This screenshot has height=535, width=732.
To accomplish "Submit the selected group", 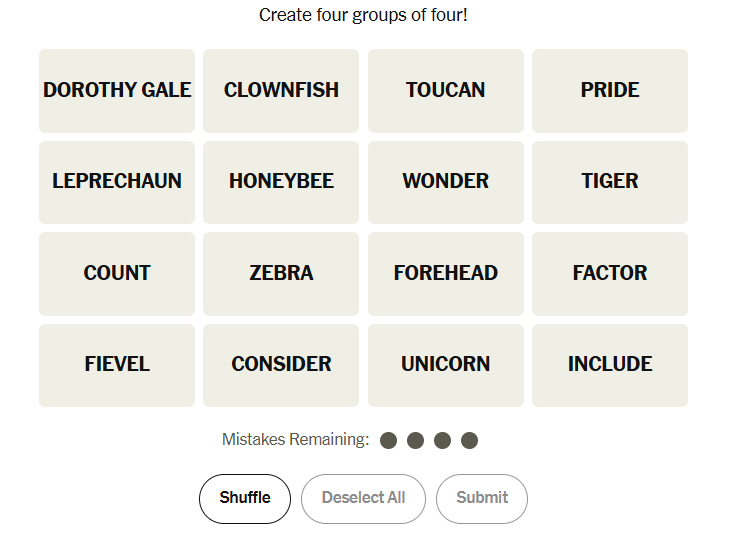I will [481, 498].
